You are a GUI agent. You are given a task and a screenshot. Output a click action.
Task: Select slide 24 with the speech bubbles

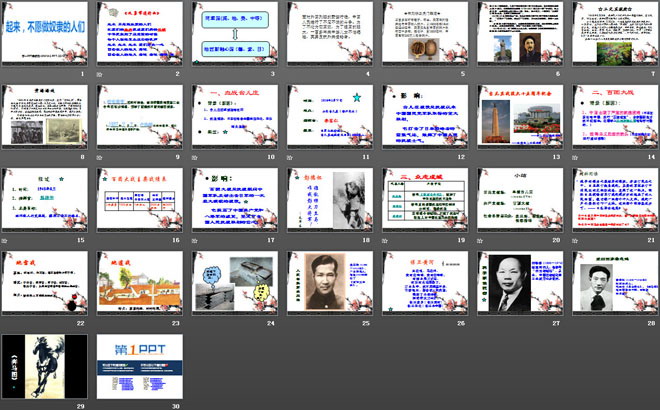pos(235,283)
